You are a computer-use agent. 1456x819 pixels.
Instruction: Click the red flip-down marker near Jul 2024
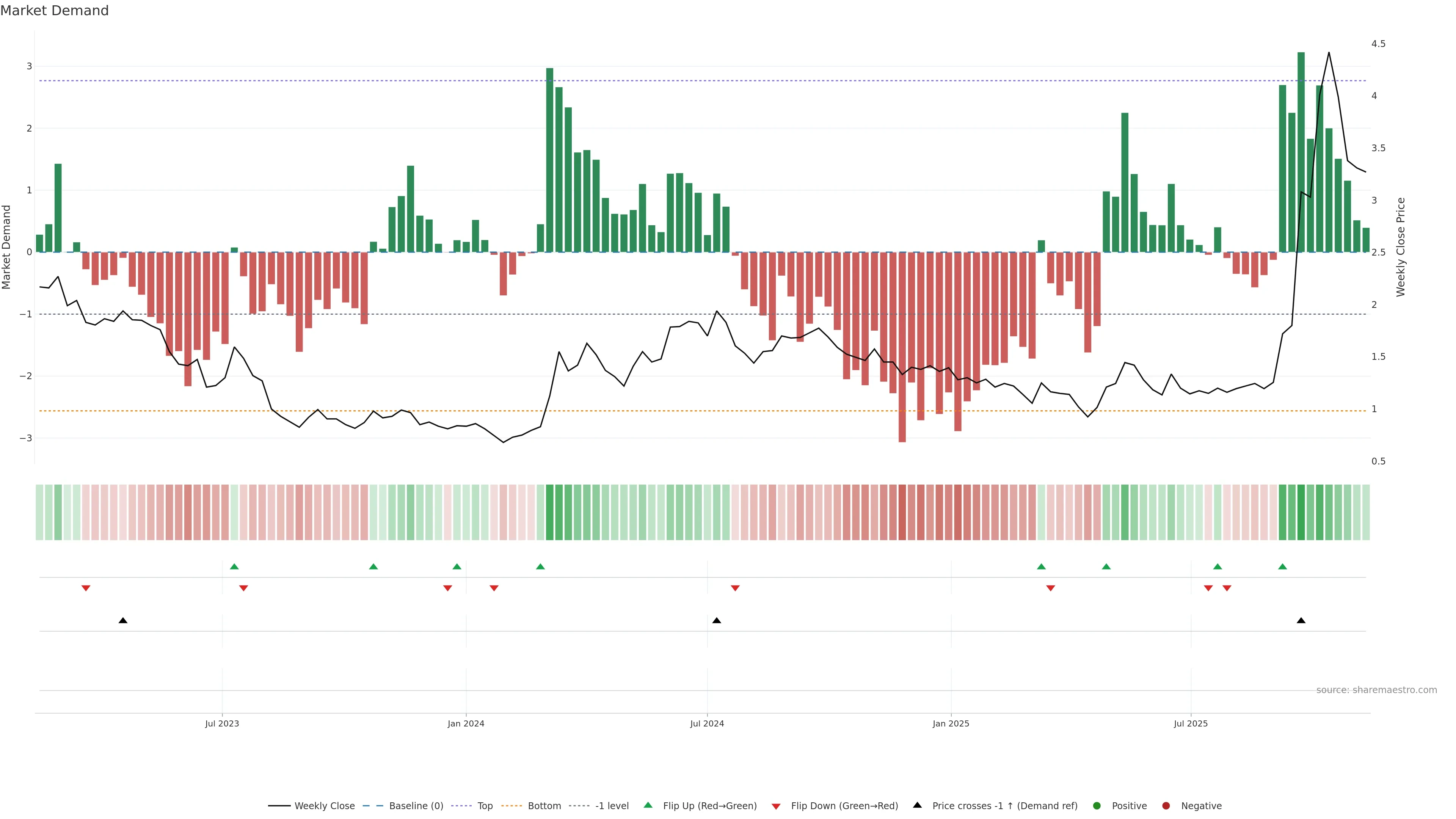click(735, 588)
